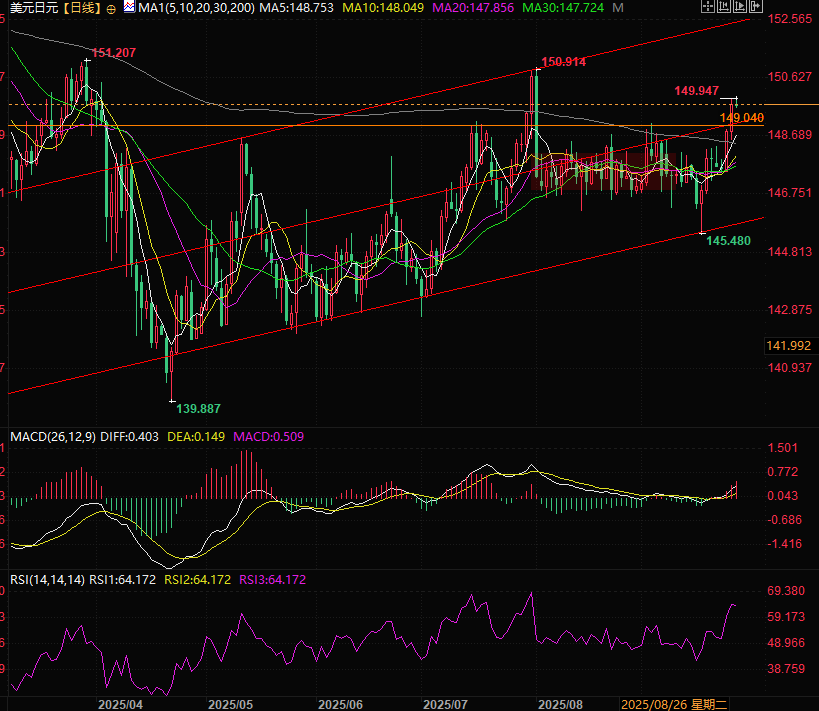Select the MACD(26,12,9) indicator label

point(53,437)
